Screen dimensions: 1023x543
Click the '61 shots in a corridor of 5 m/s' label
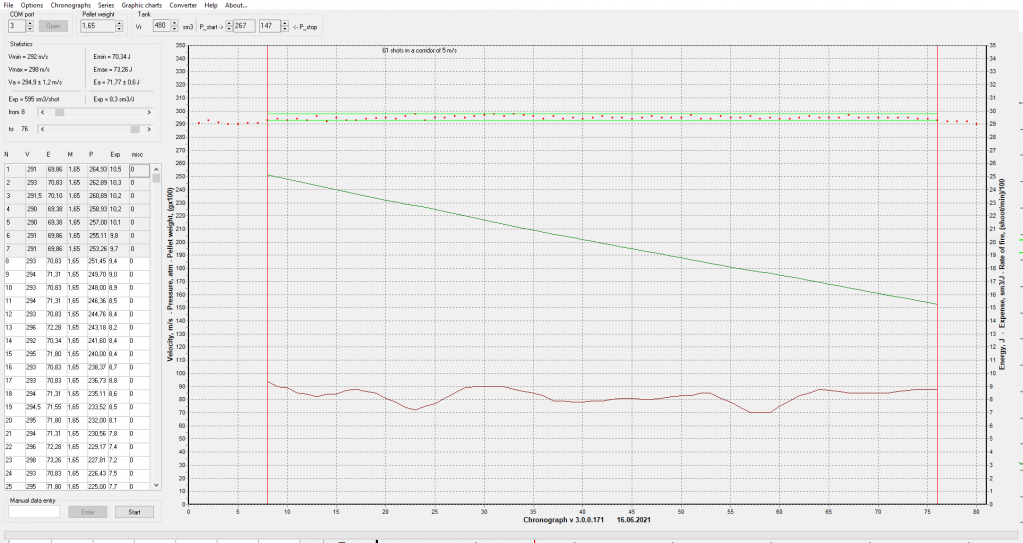pyautogui.click(x=420, y=50)
